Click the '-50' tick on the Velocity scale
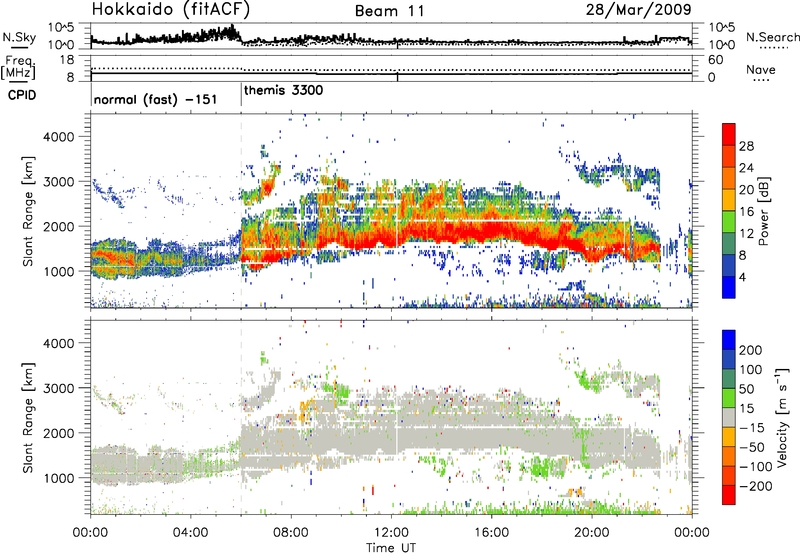This screenshot has width=800, height=554. 753,447
